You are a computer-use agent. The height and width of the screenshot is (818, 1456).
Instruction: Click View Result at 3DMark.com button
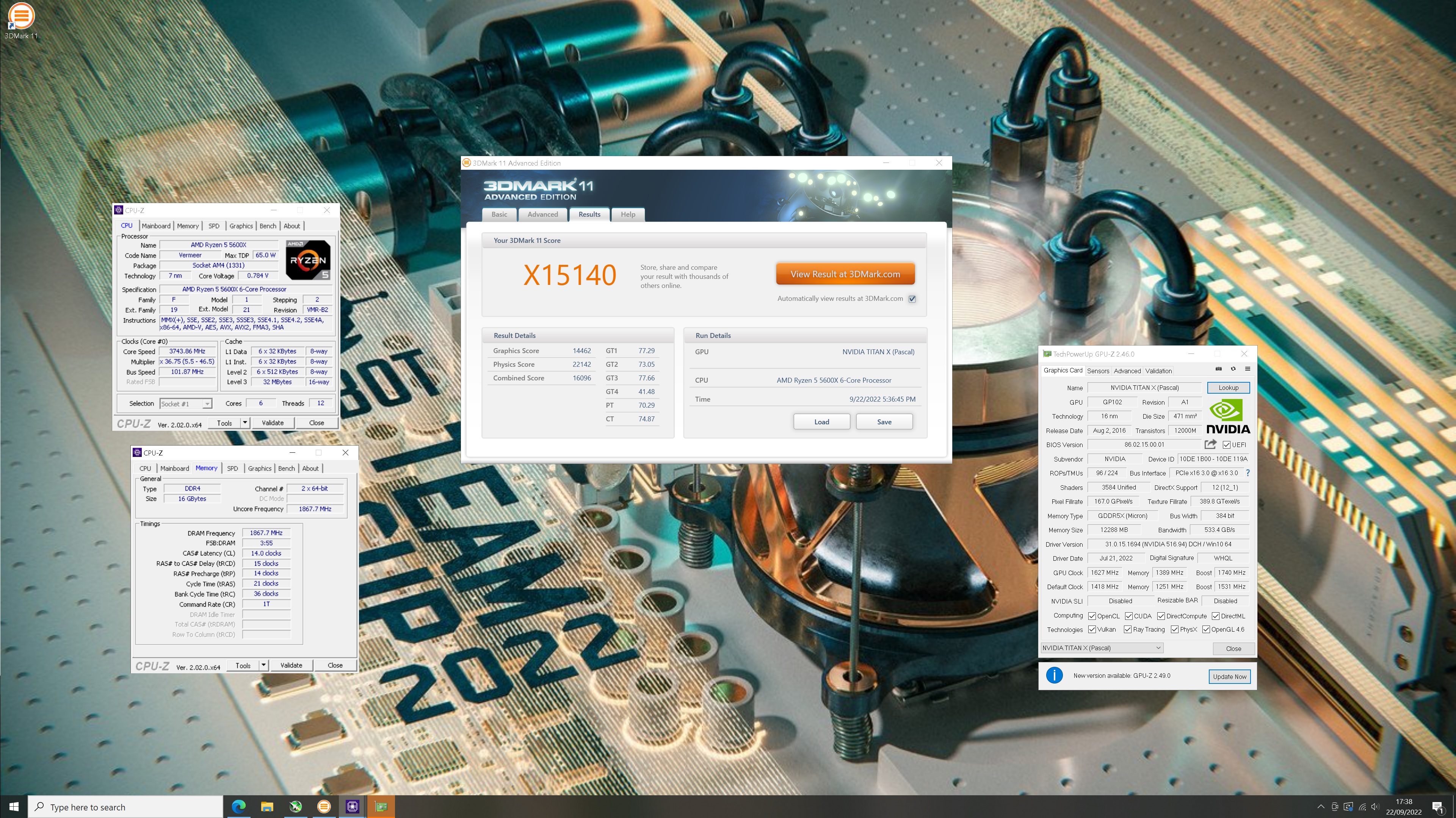[x=845, y=274]
